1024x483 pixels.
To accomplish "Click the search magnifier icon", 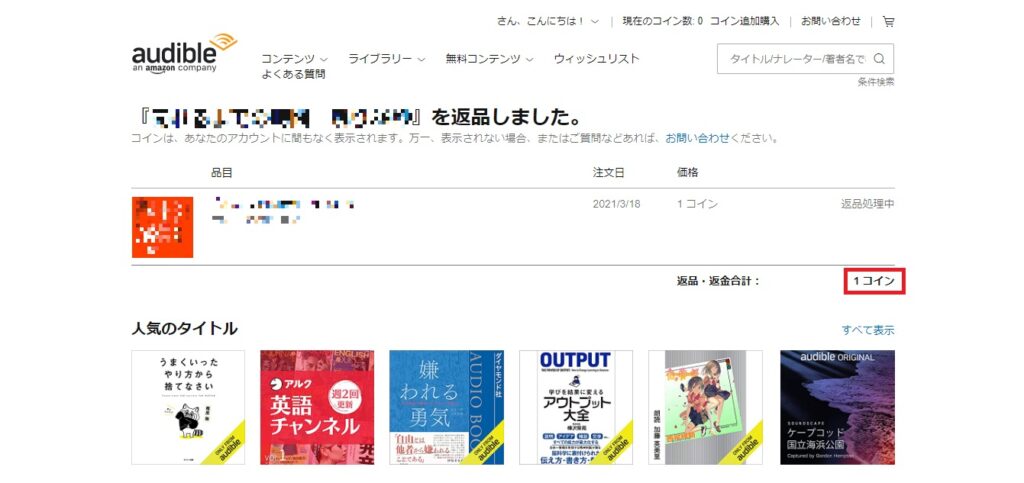I will (x=879, y=59).
